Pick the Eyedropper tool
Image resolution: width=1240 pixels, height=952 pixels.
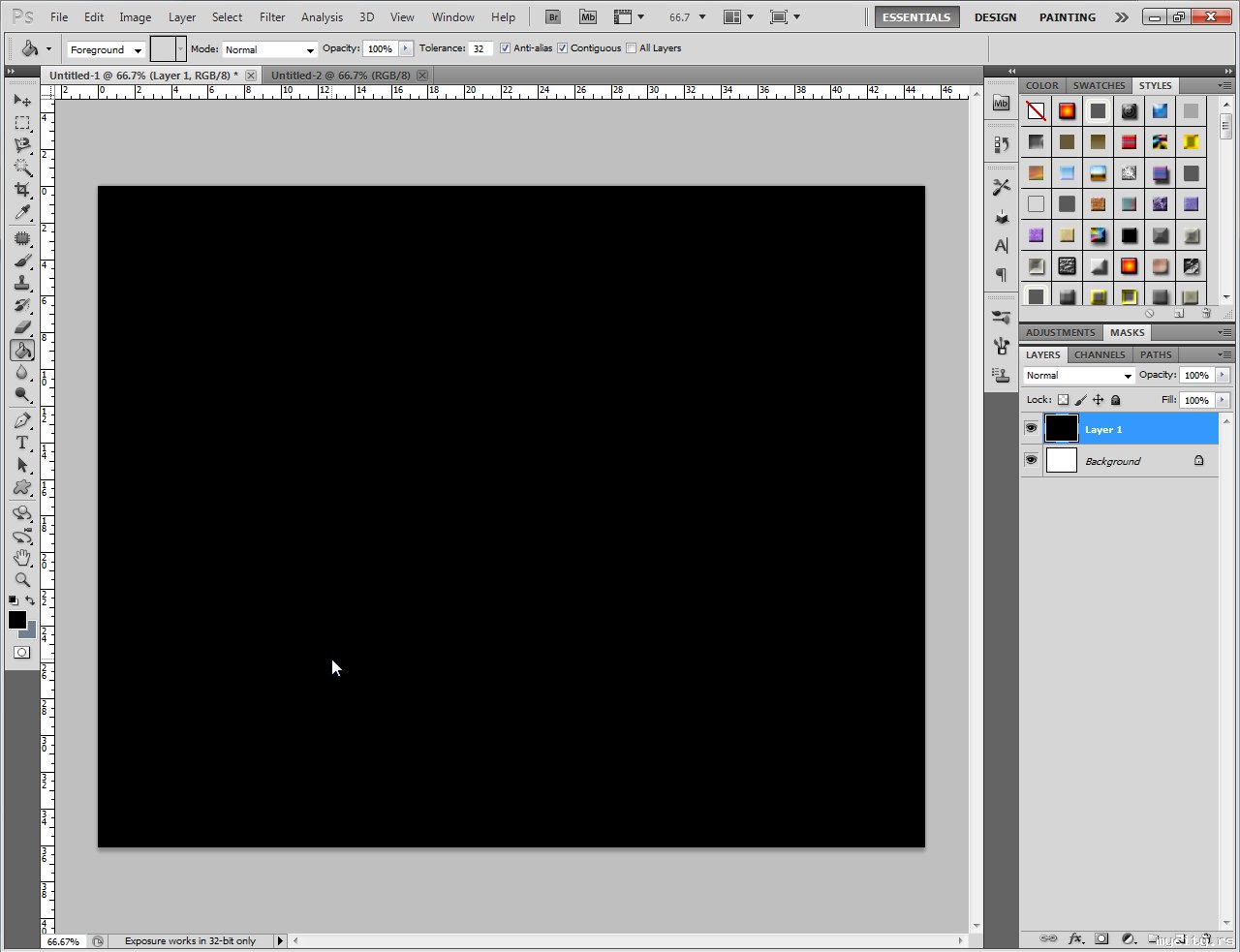(x=22, y=213)
